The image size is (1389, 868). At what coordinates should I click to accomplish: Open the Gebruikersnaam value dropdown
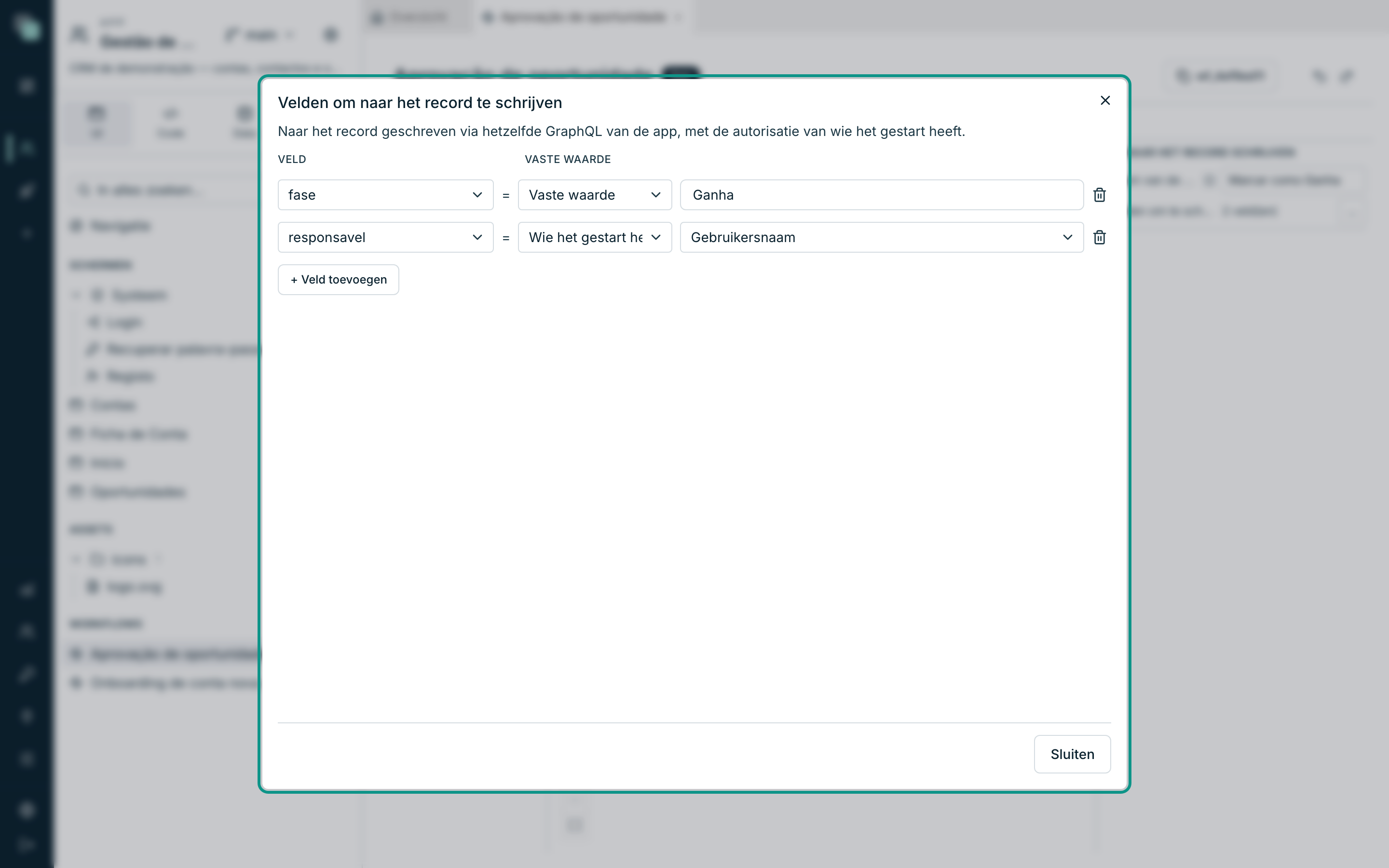point(882,238)
